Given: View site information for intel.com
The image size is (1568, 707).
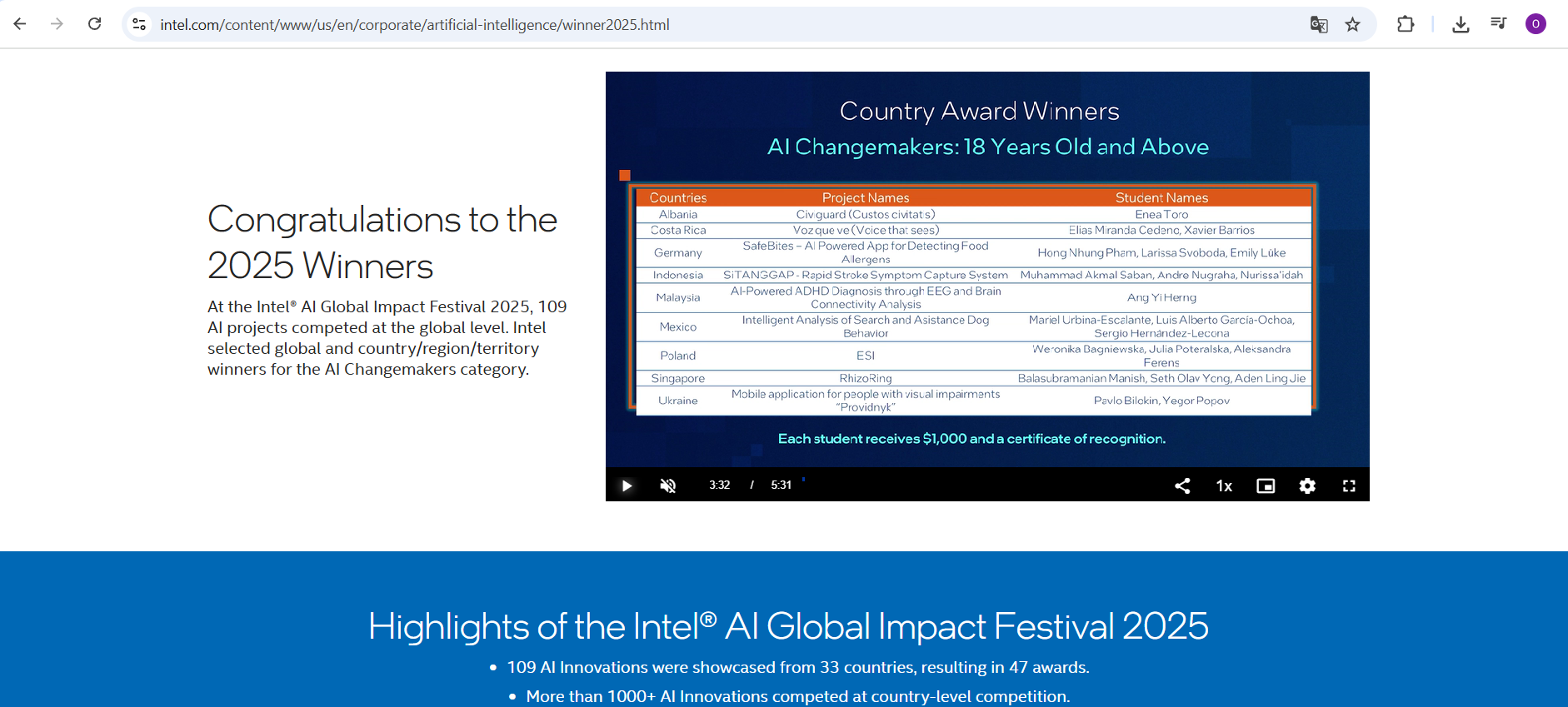Looking at the screenshot, I should click(x=140, y=25).
